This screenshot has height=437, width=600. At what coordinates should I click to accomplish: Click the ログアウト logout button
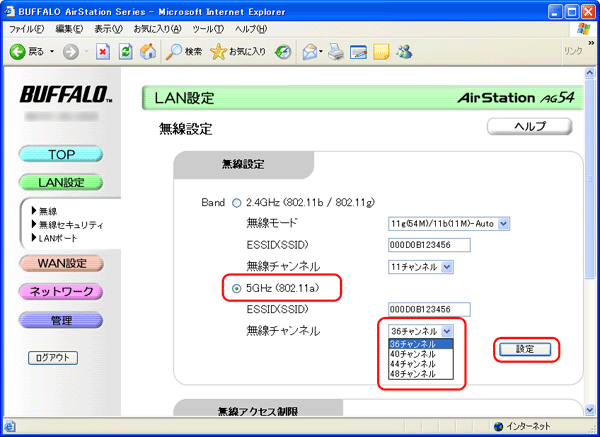point(53,357)
